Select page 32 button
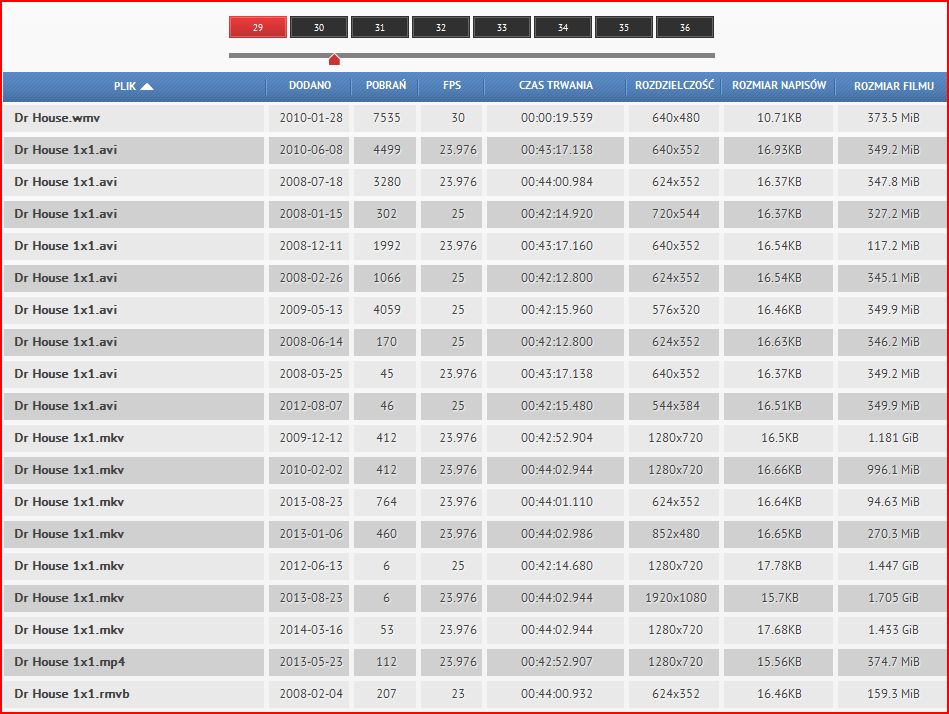949x714 pixels. (441, 27)
